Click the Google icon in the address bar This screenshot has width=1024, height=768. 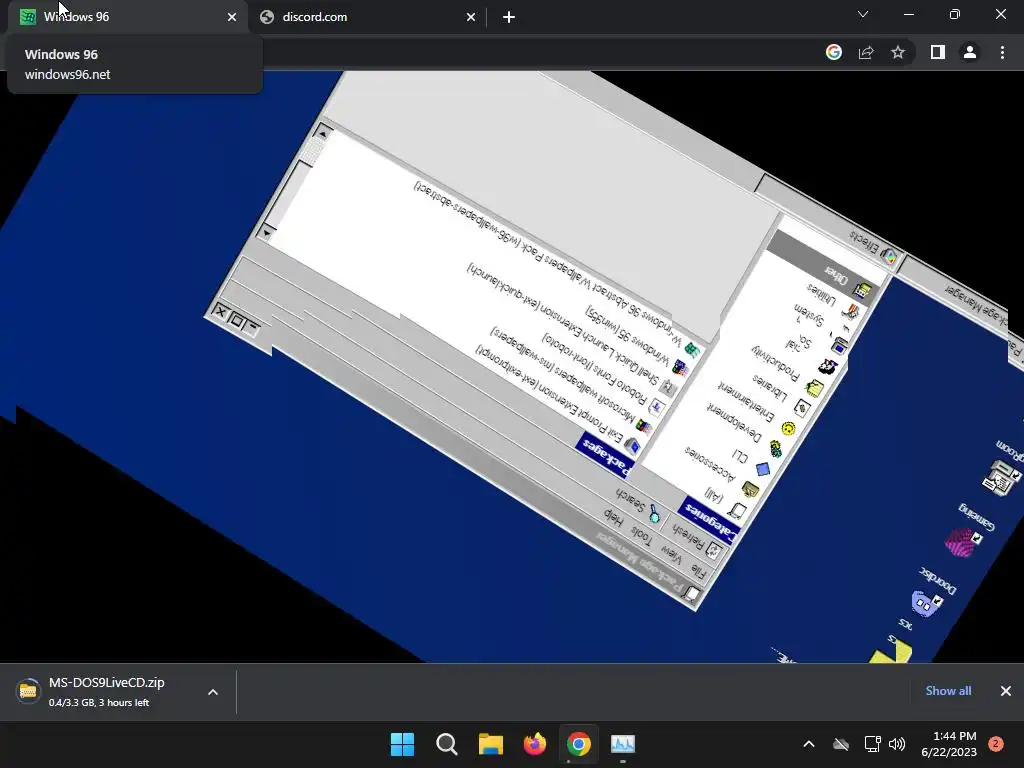coord(833,52)
